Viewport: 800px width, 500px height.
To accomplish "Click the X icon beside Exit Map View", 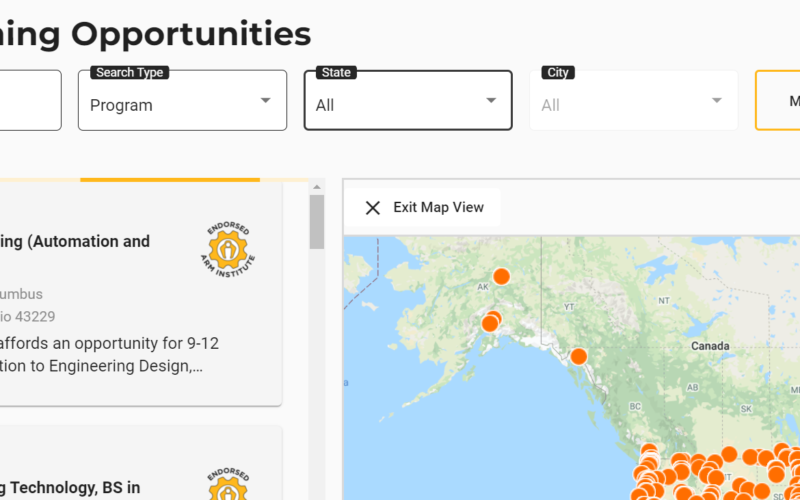I will pos(373,208).
